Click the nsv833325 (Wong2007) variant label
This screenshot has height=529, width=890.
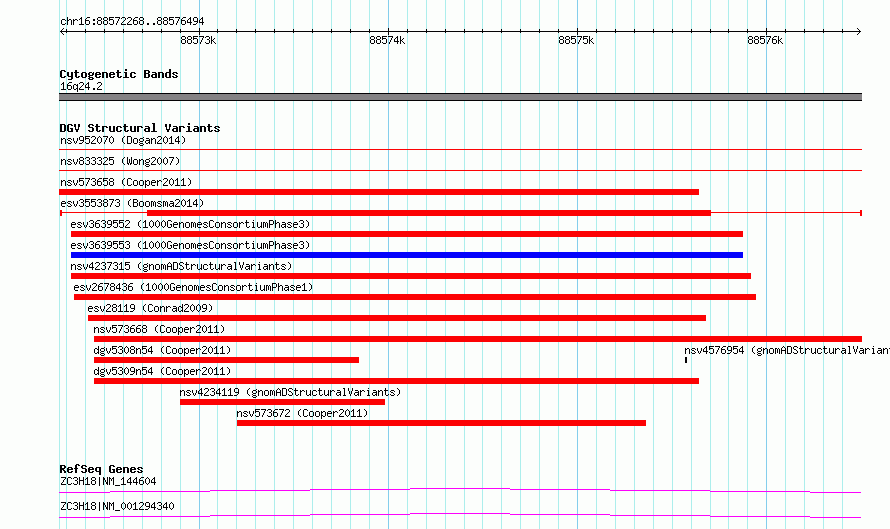pyautogui.click(x=120, y=161)
